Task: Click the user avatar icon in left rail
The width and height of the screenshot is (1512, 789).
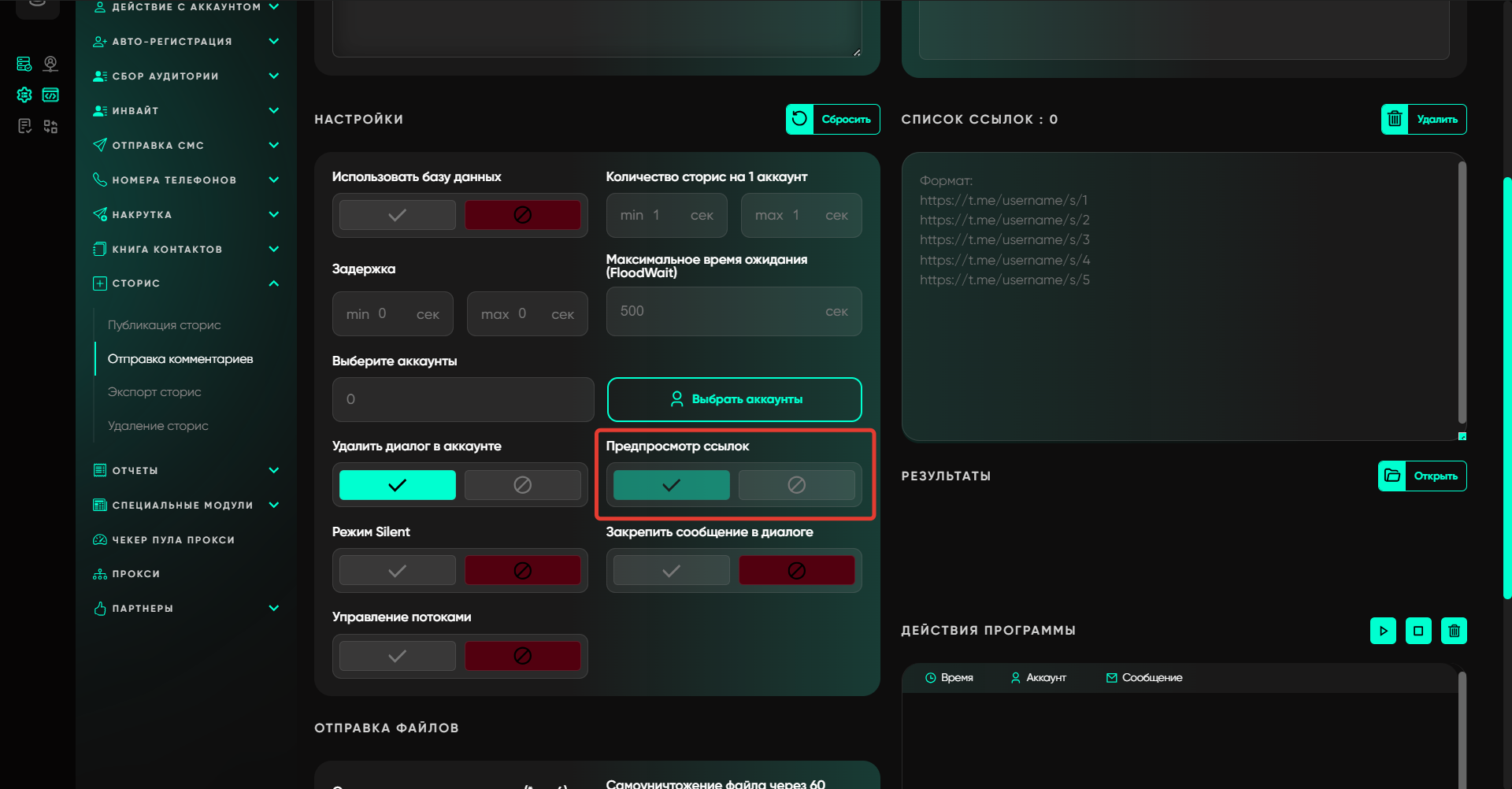Action: (x=50, y=64)
